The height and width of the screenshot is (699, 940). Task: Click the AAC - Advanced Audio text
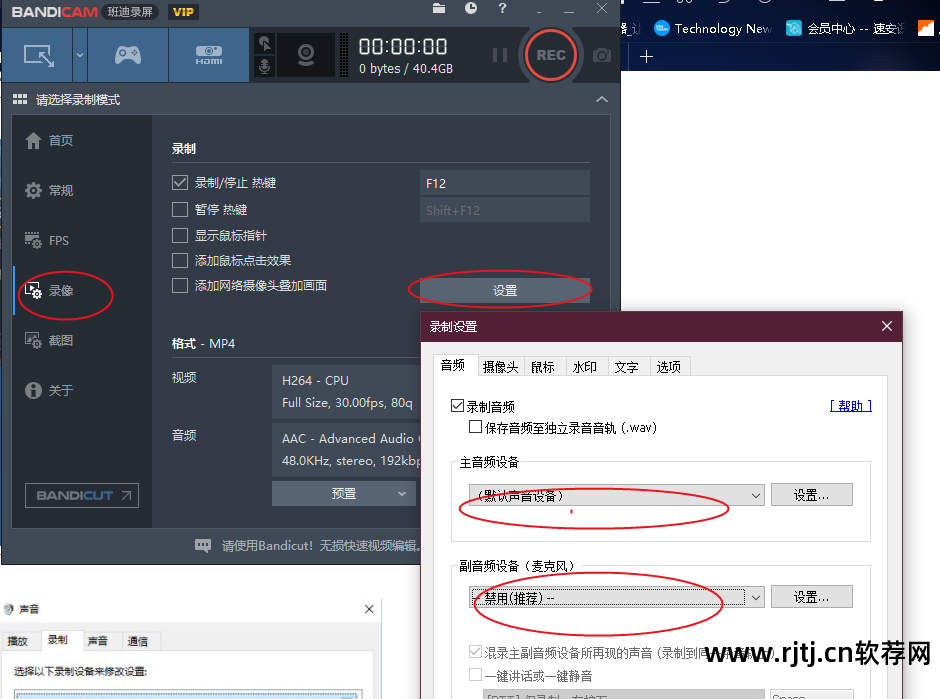click(x=351, y=439)
